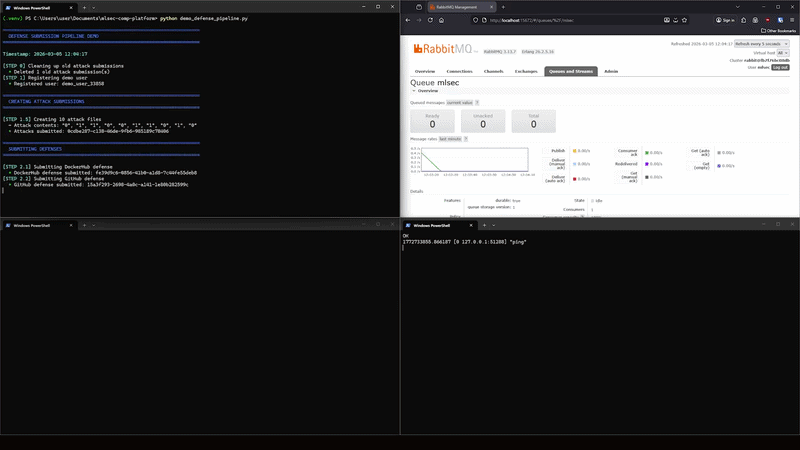Open the Virtual host dropdown
800x450 pixels.
pos(783,53)
